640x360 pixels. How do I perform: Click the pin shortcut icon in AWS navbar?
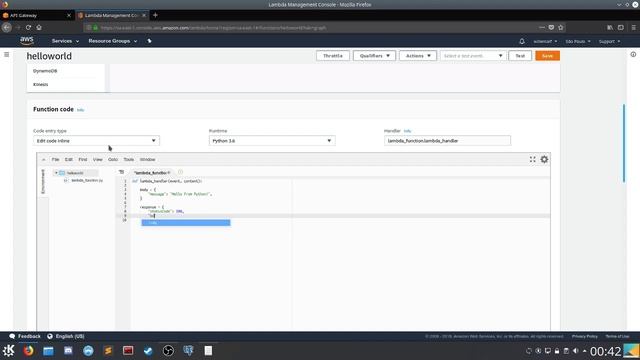point(149,41)
